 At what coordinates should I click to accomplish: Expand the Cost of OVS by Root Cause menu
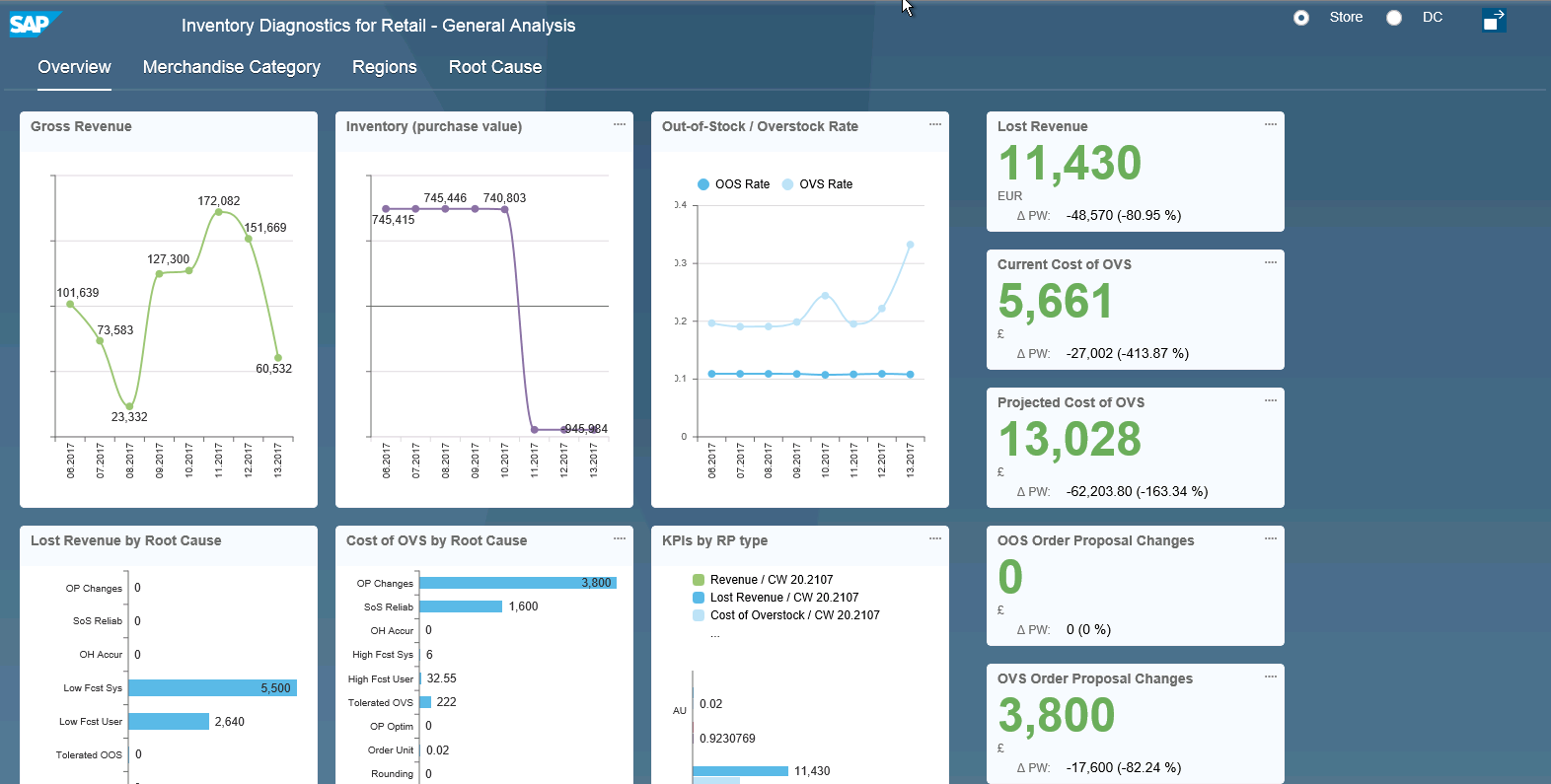(x=620, y=538)
